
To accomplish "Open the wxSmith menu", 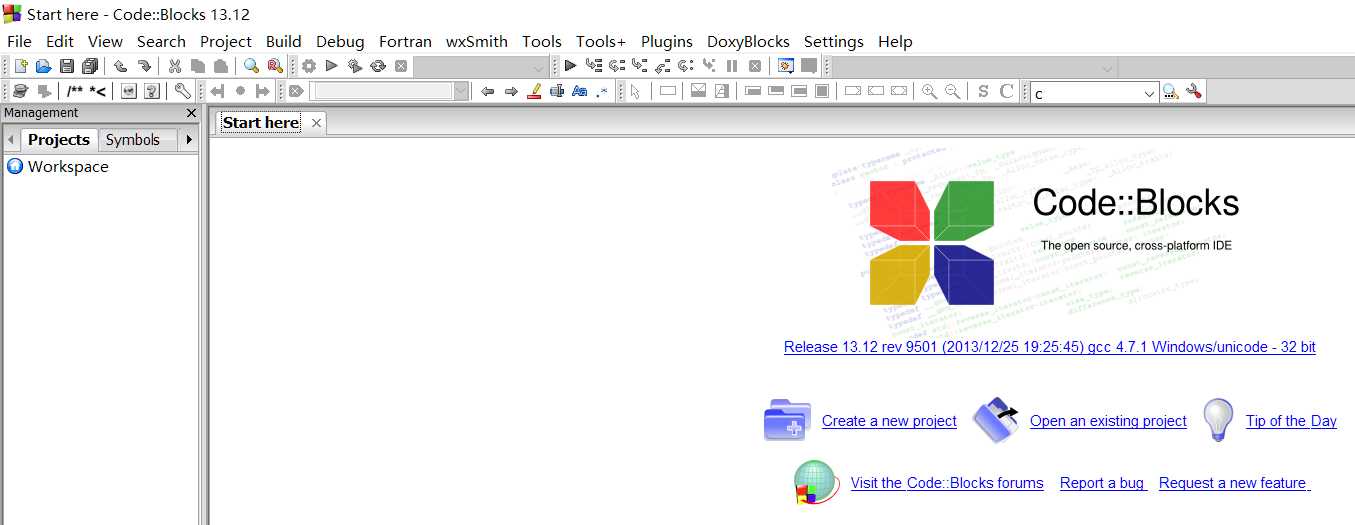I will coord(477,41).
